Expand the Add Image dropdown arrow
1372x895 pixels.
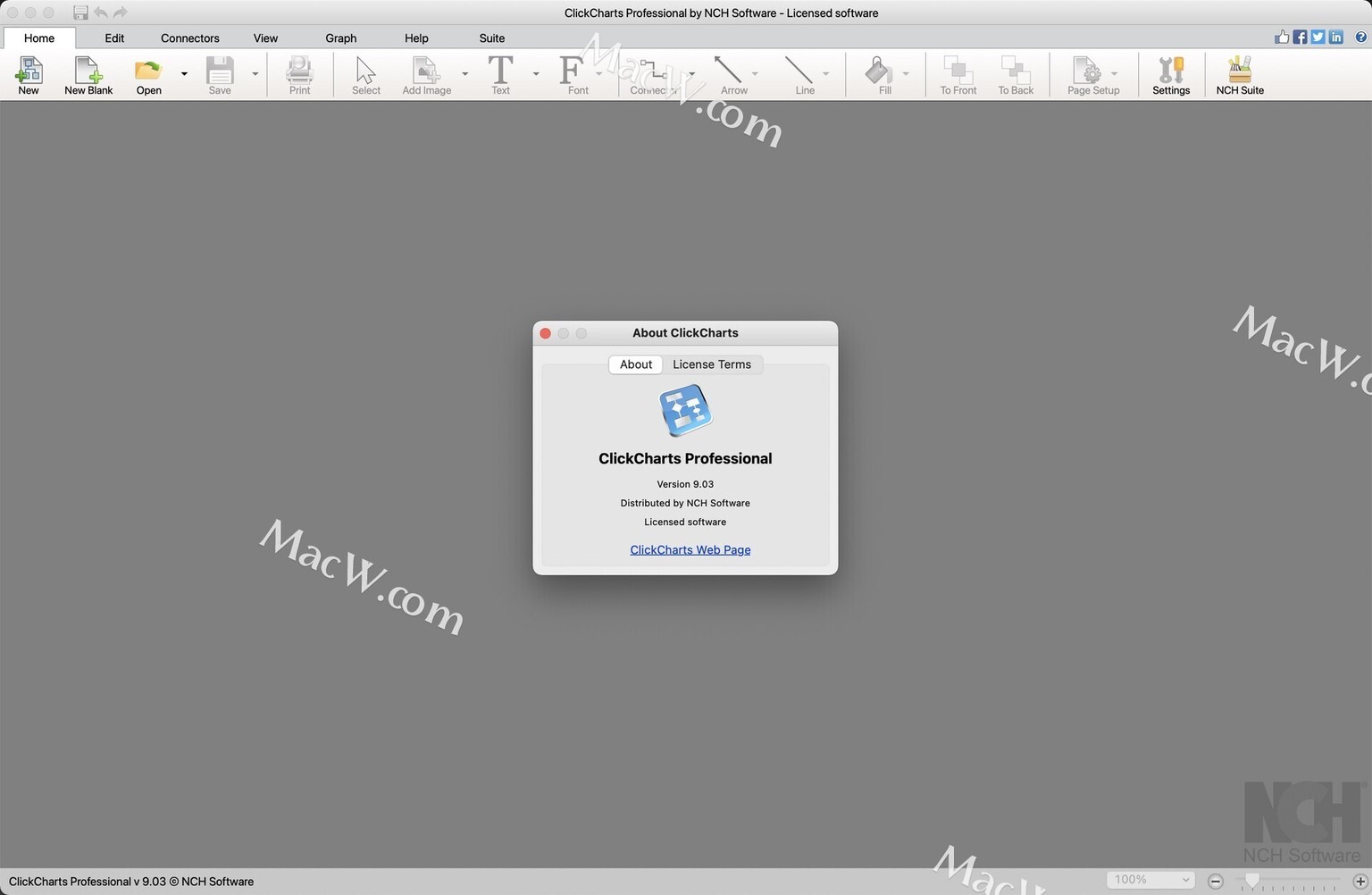click(x=464, y=73)
